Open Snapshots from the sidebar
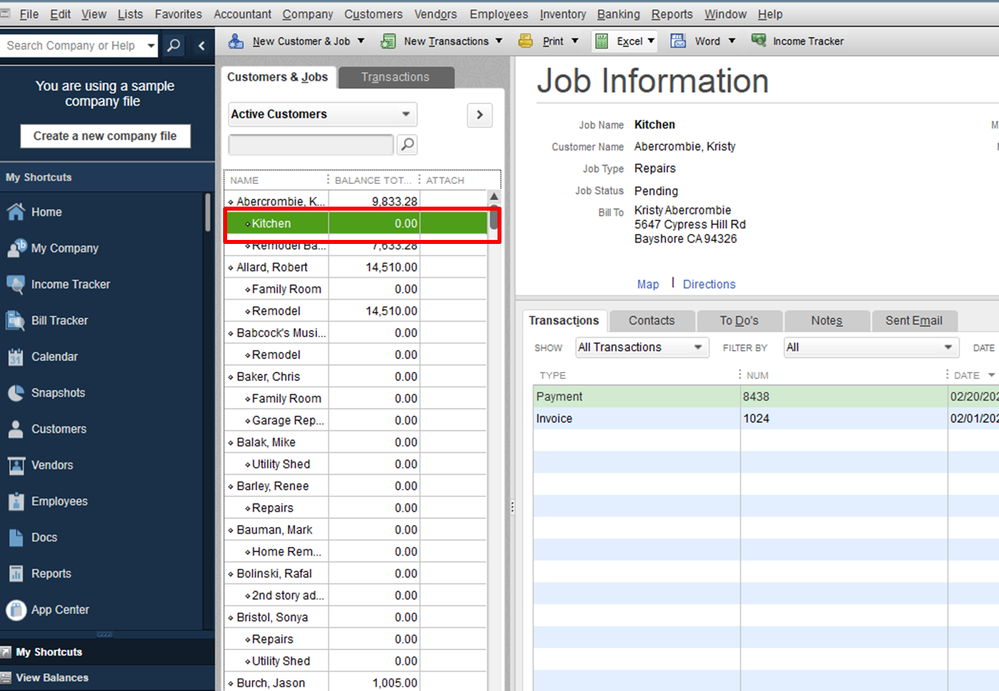This screenshot has width=999, height=691. point(58,393)
